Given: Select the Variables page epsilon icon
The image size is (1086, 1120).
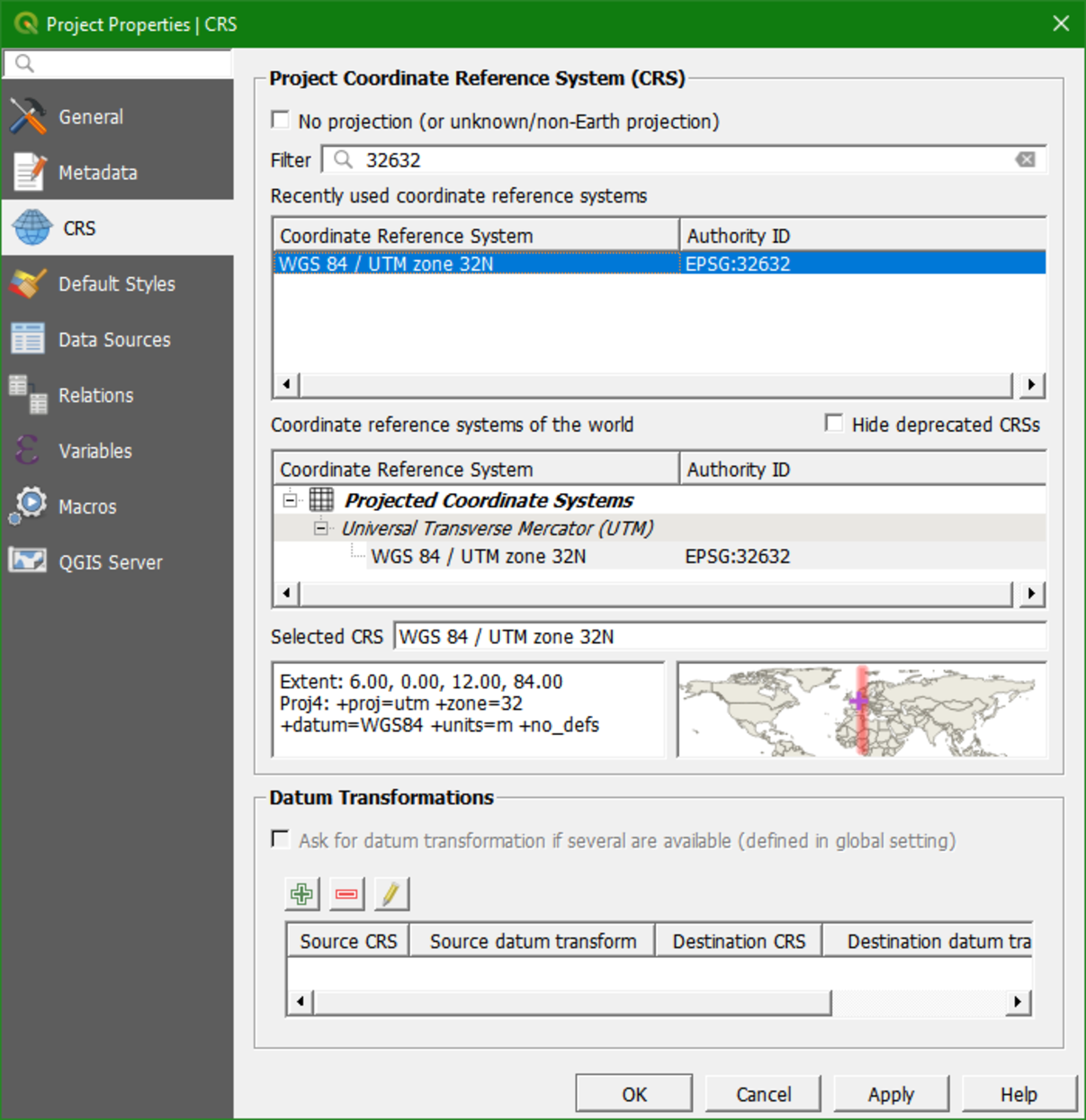Looking at the screenshot, I should tap(28, 451).
